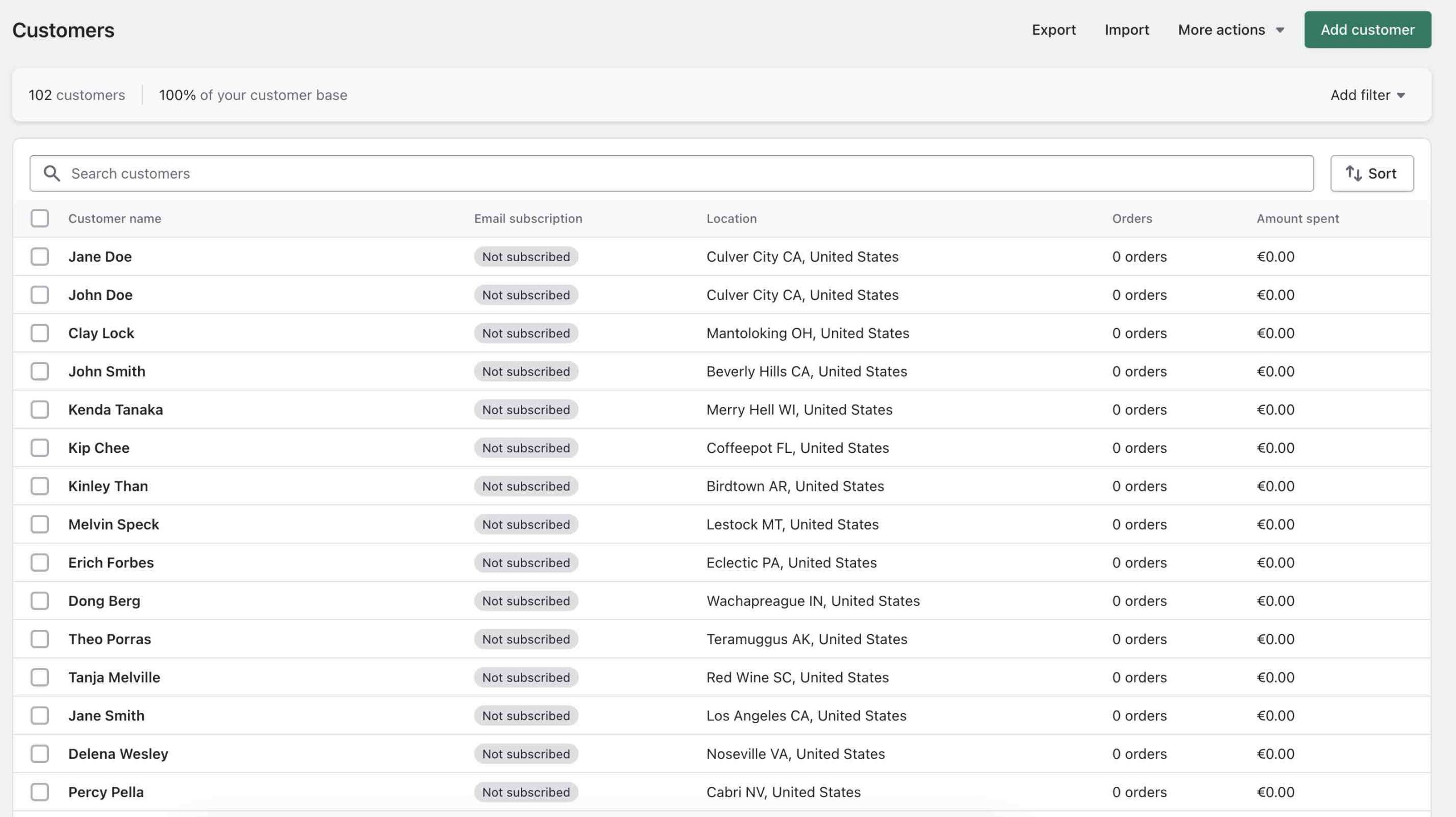
Task: Mark Percy Pella's checkbox
Action: pos(40,792)
